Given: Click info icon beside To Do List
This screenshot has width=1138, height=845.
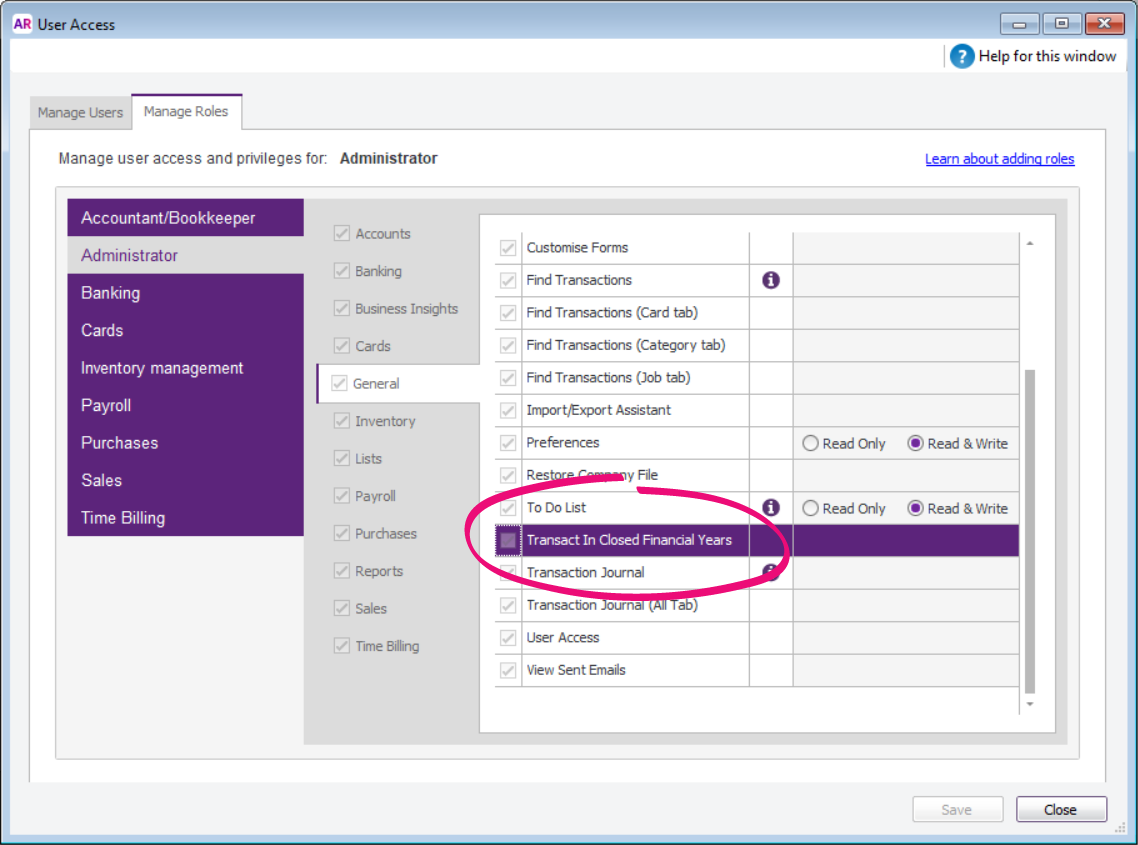Looking at the screenshot, I should (x=770, y=508).
